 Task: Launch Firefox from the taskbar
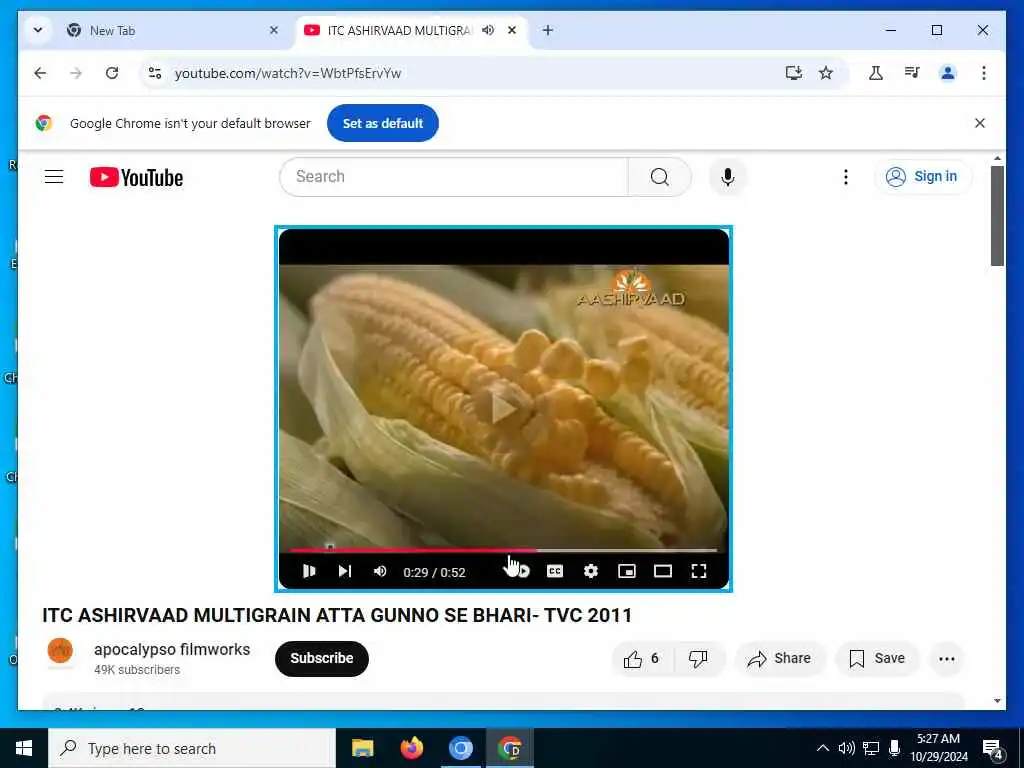tap(411, 748)
